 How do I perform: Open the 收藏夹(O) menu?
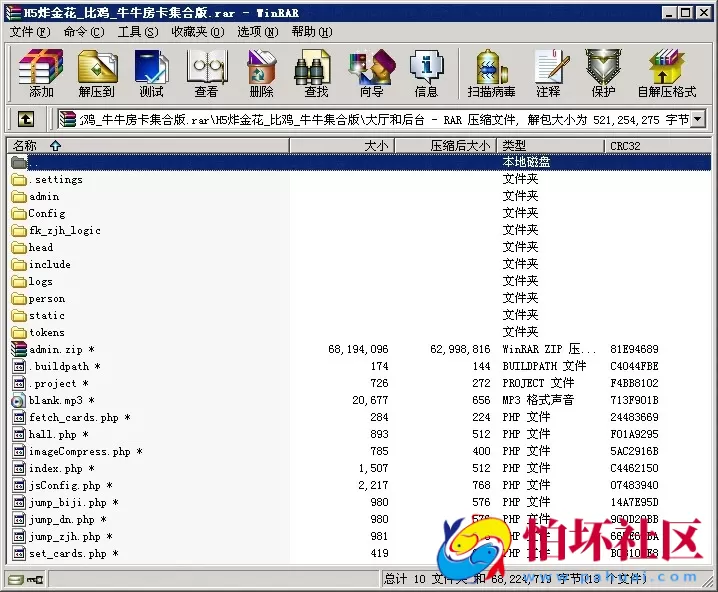(198, 32)
